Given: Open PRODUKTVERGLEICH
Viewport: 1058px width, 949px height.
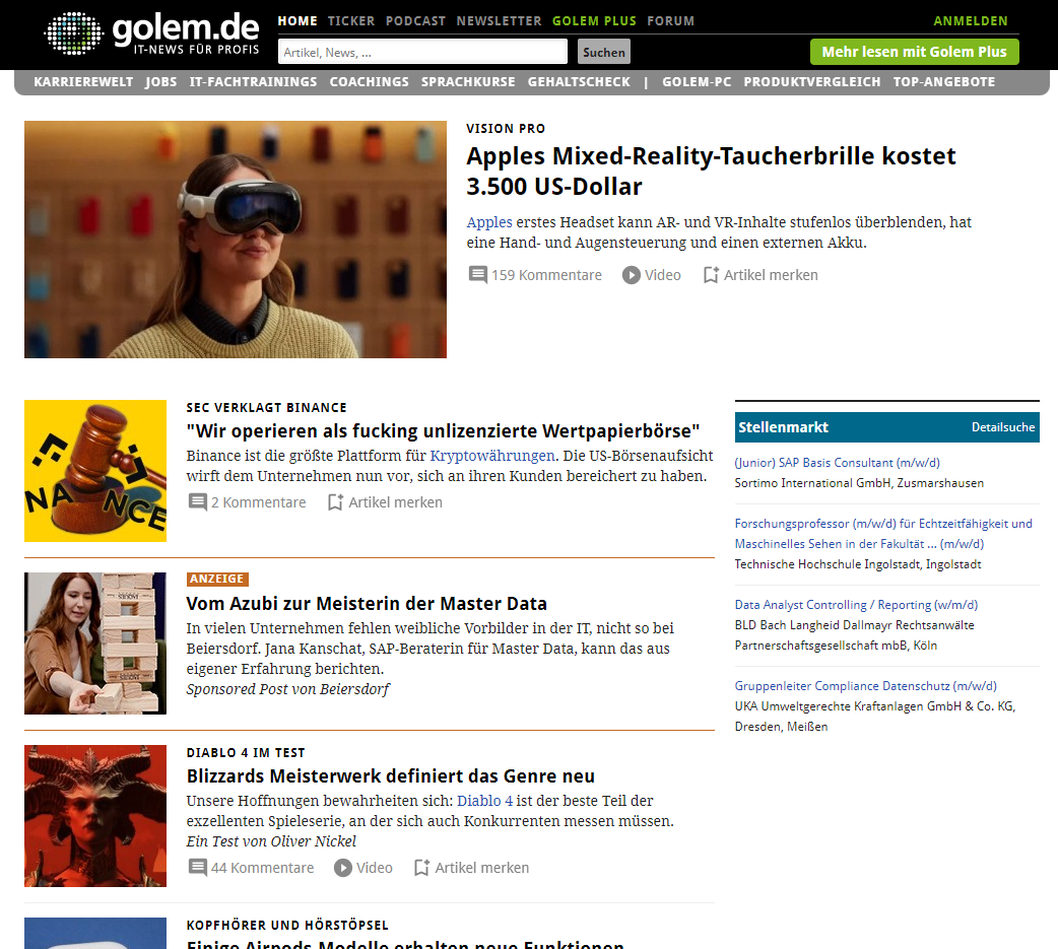Looking at the screenshot, I should click(812, 82).
